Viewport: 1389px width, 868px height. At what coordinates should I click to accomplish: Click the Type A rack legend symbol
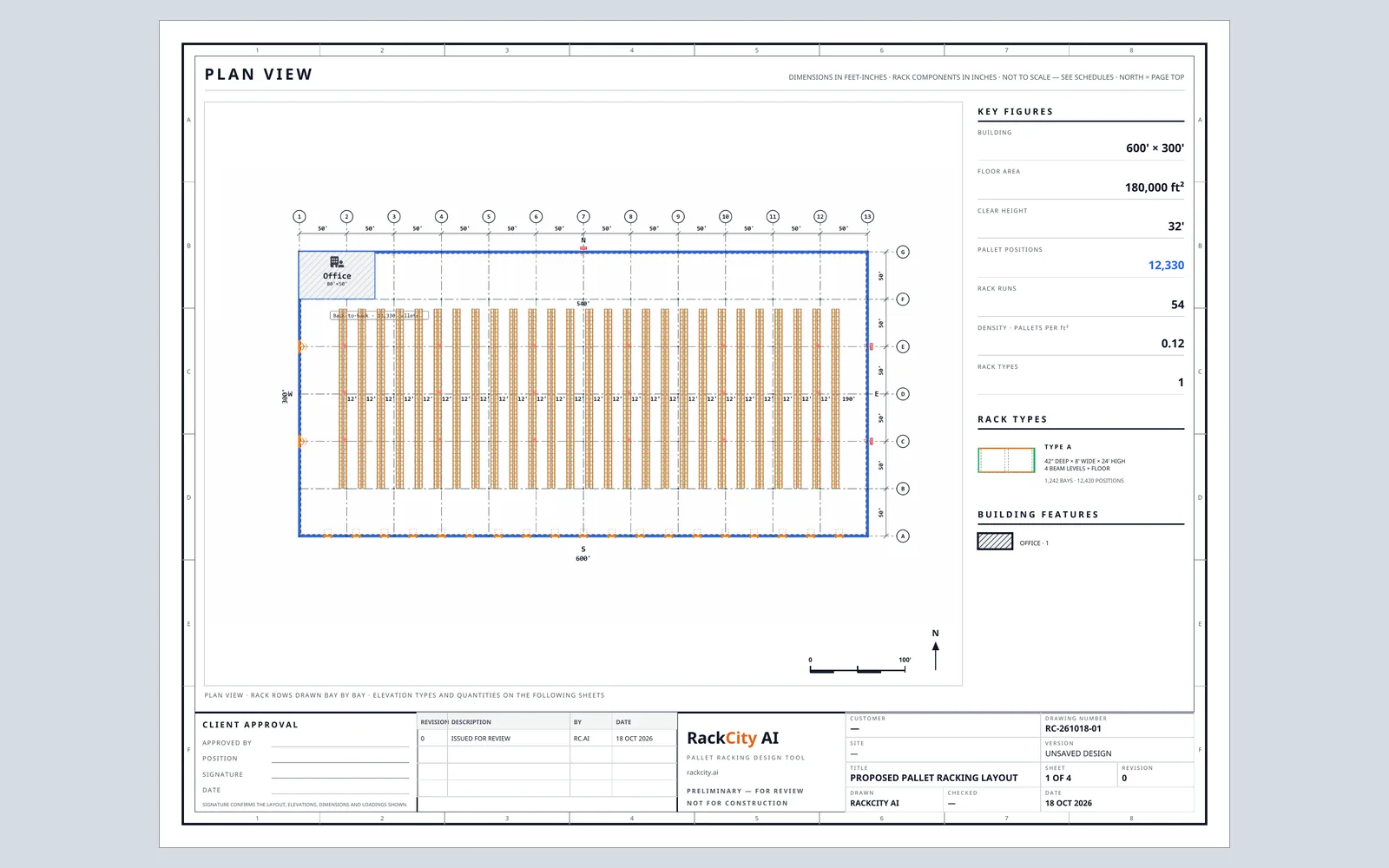coord(1006,460)
